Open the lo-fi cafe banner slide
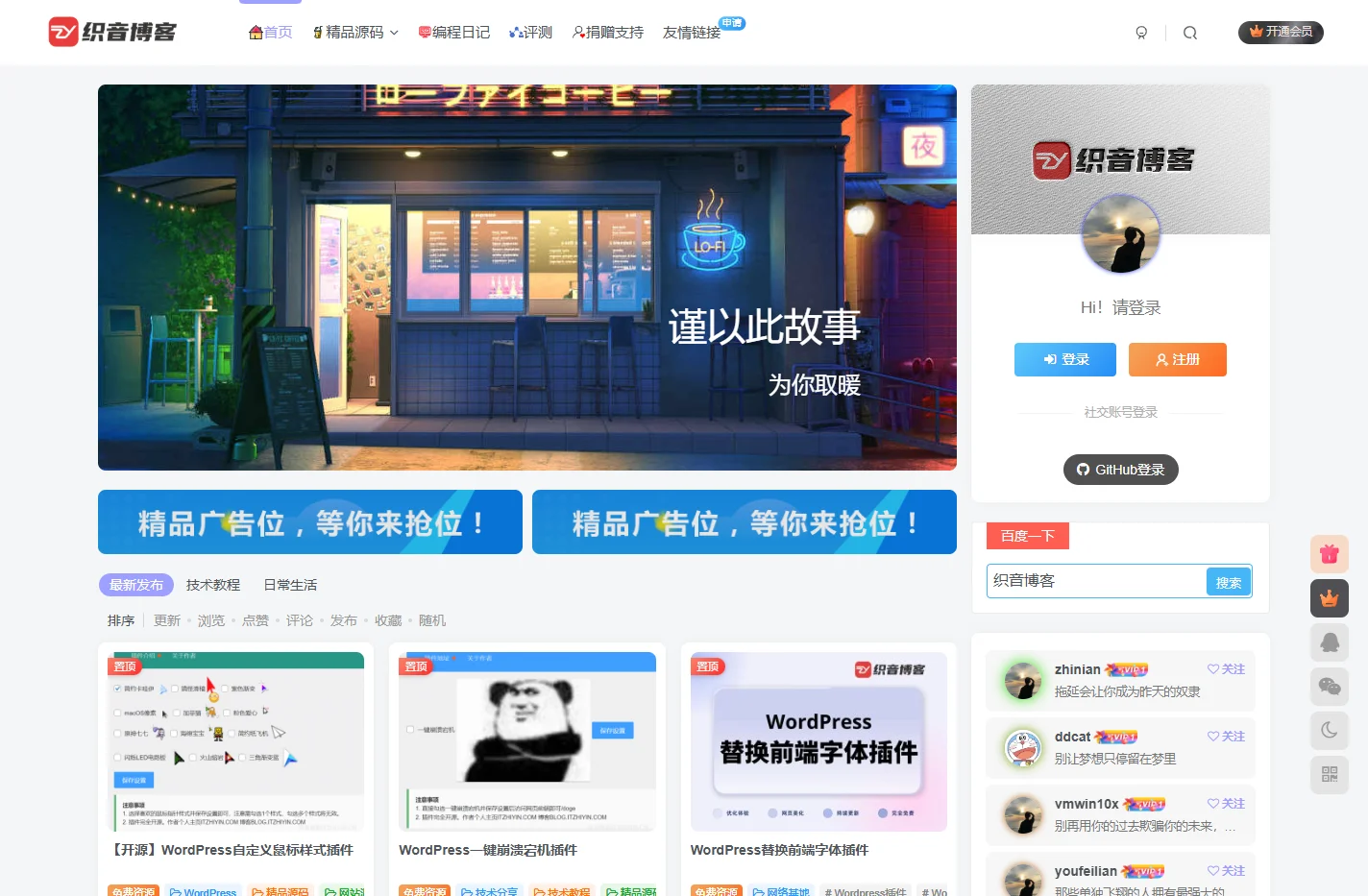The image size is (1368, 896). coord(527,278)
